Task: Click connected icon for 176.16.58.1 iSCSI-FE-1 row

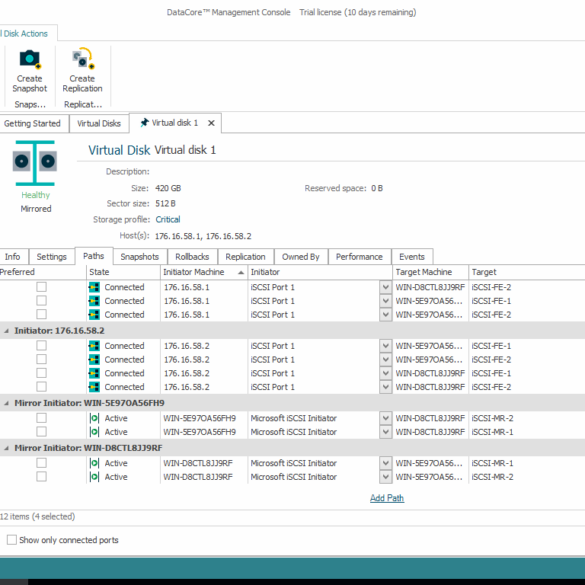Action: 94,301
